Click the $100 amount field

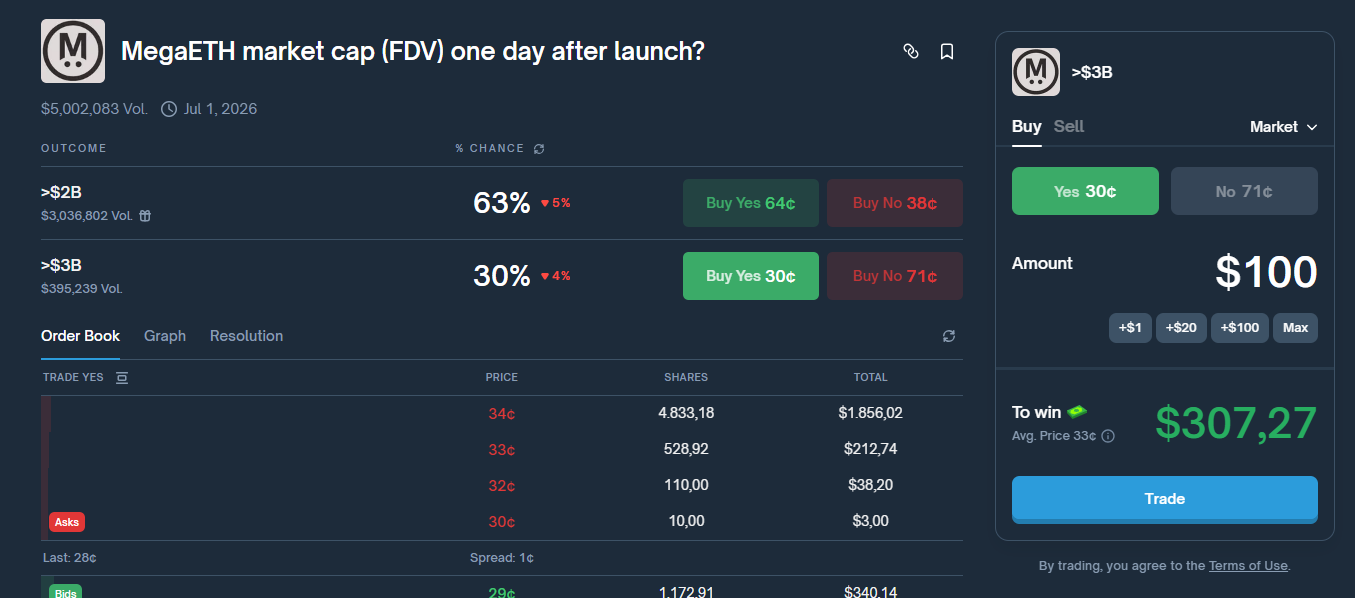(x=1266, y=272)
